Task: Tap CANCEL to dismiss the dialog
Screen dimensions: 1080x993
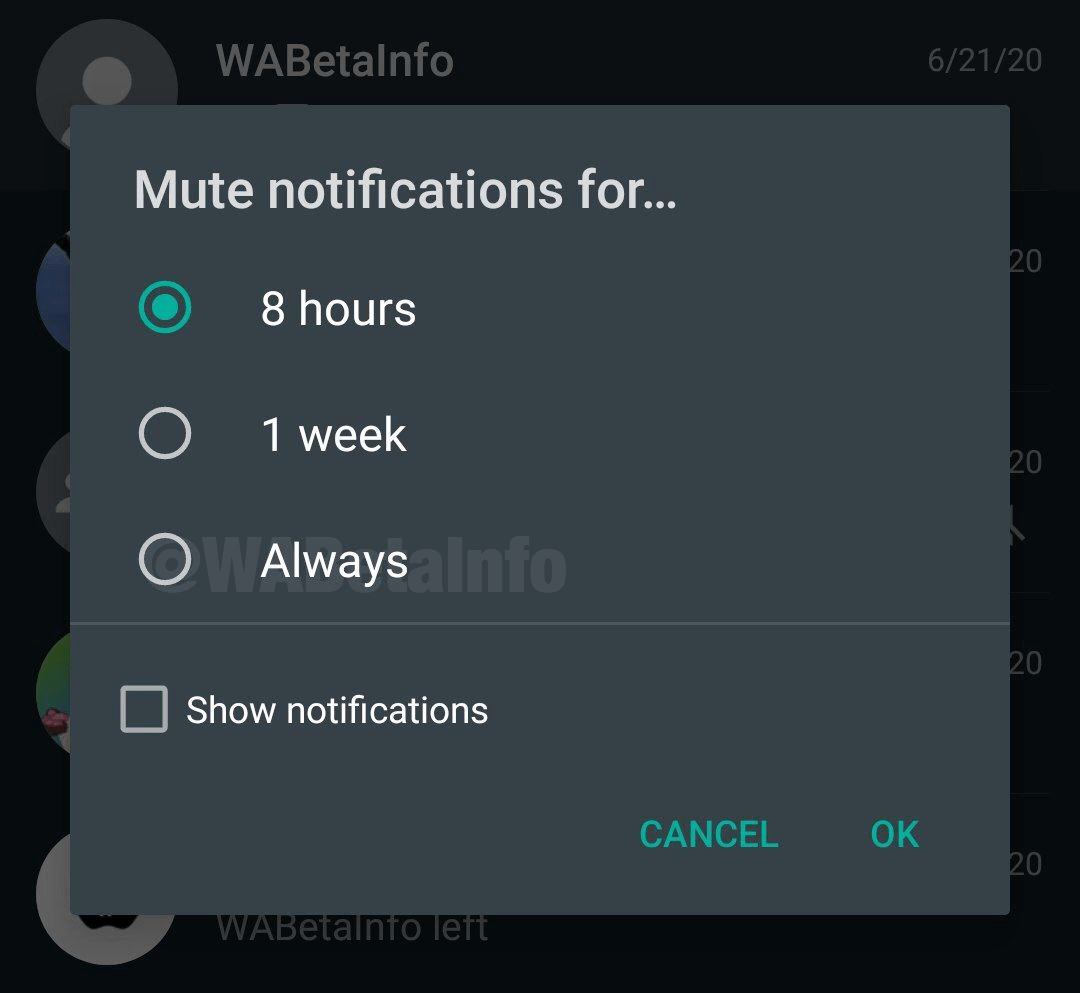Action: click(x=708, y=834)
